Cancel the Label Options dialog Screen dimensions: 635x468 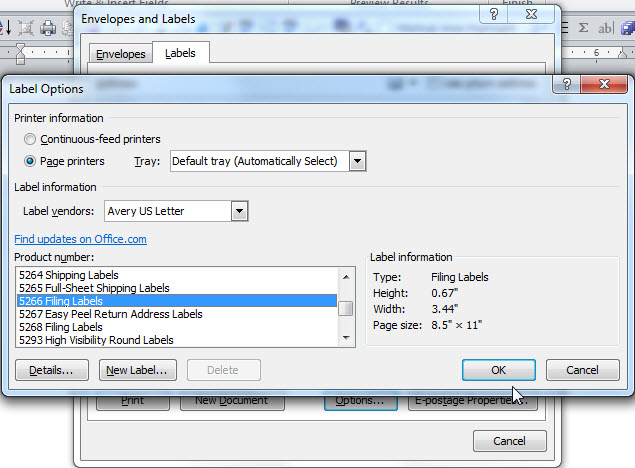pos(582,370)
